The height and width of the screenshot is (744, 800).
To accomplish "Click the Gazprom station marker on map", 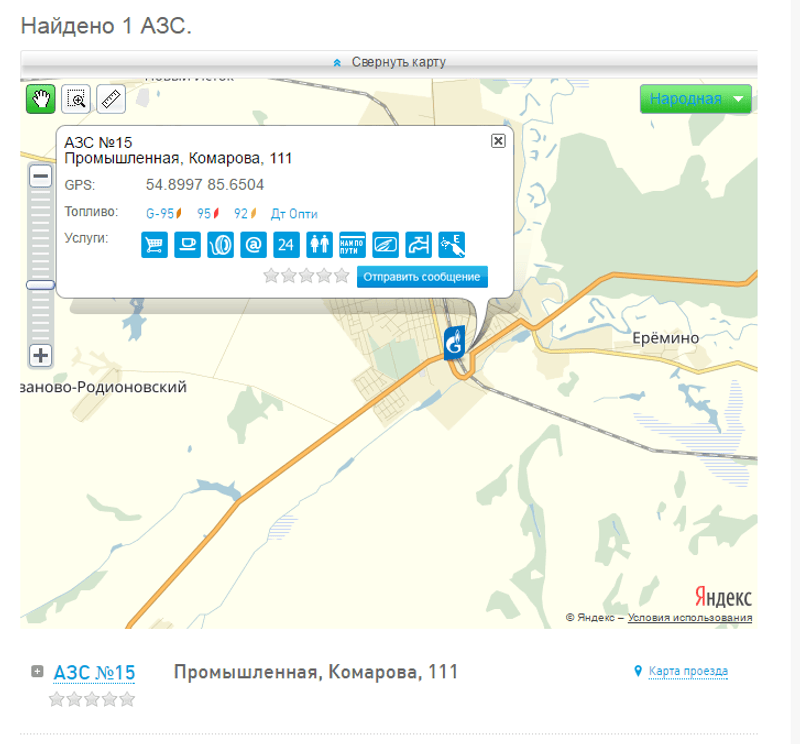I will [x=454, y=343].
